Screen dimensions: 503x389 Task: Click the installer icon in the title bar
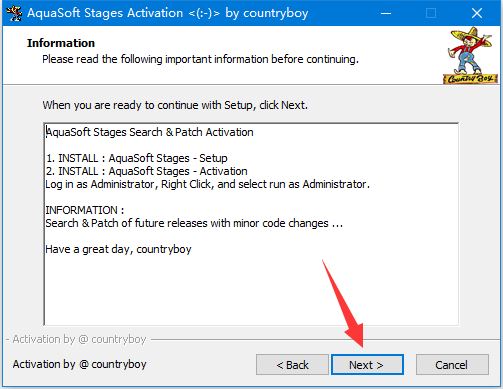[14, 13]
